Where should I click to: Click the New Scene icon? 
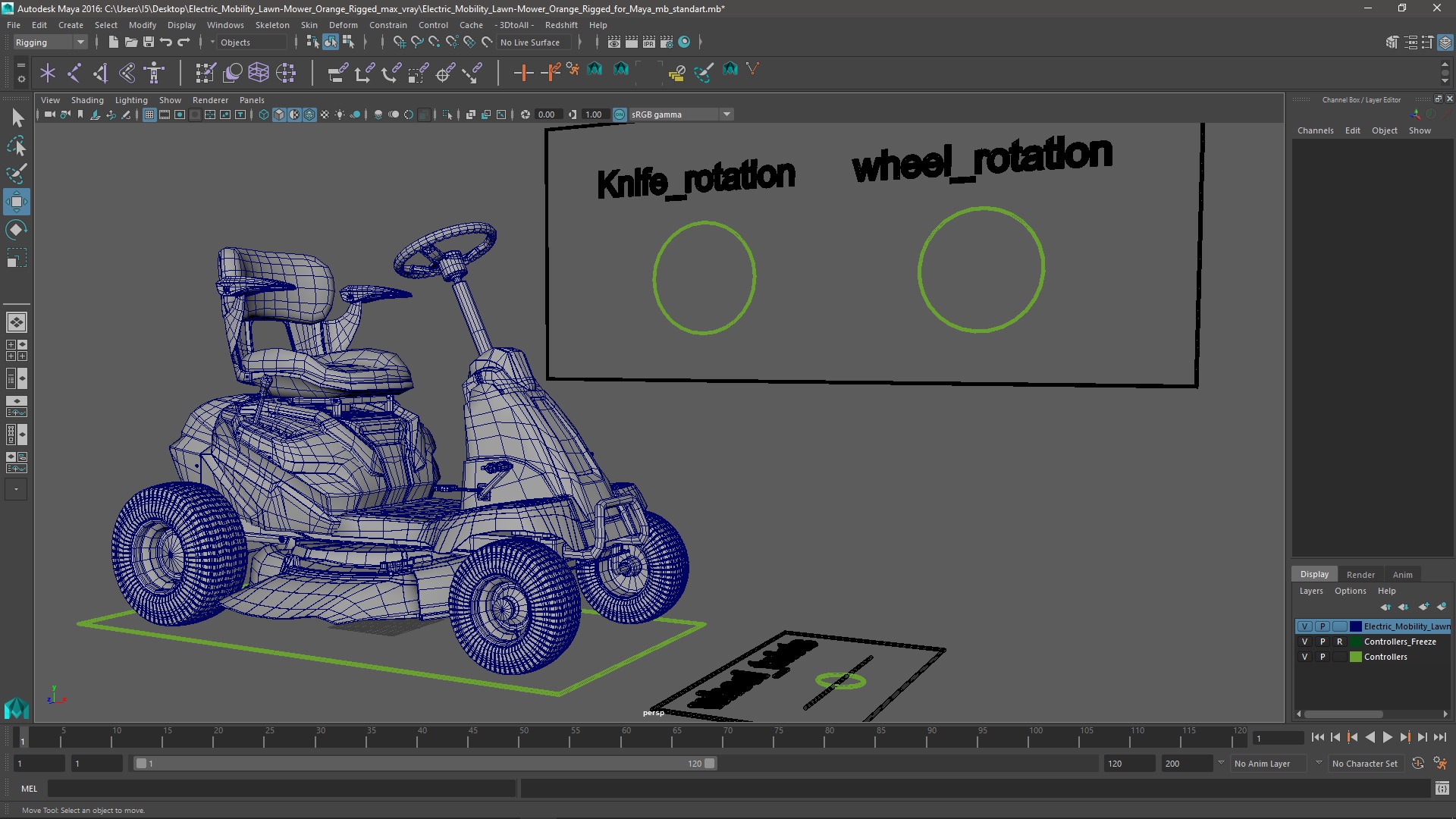pos(113,42)
